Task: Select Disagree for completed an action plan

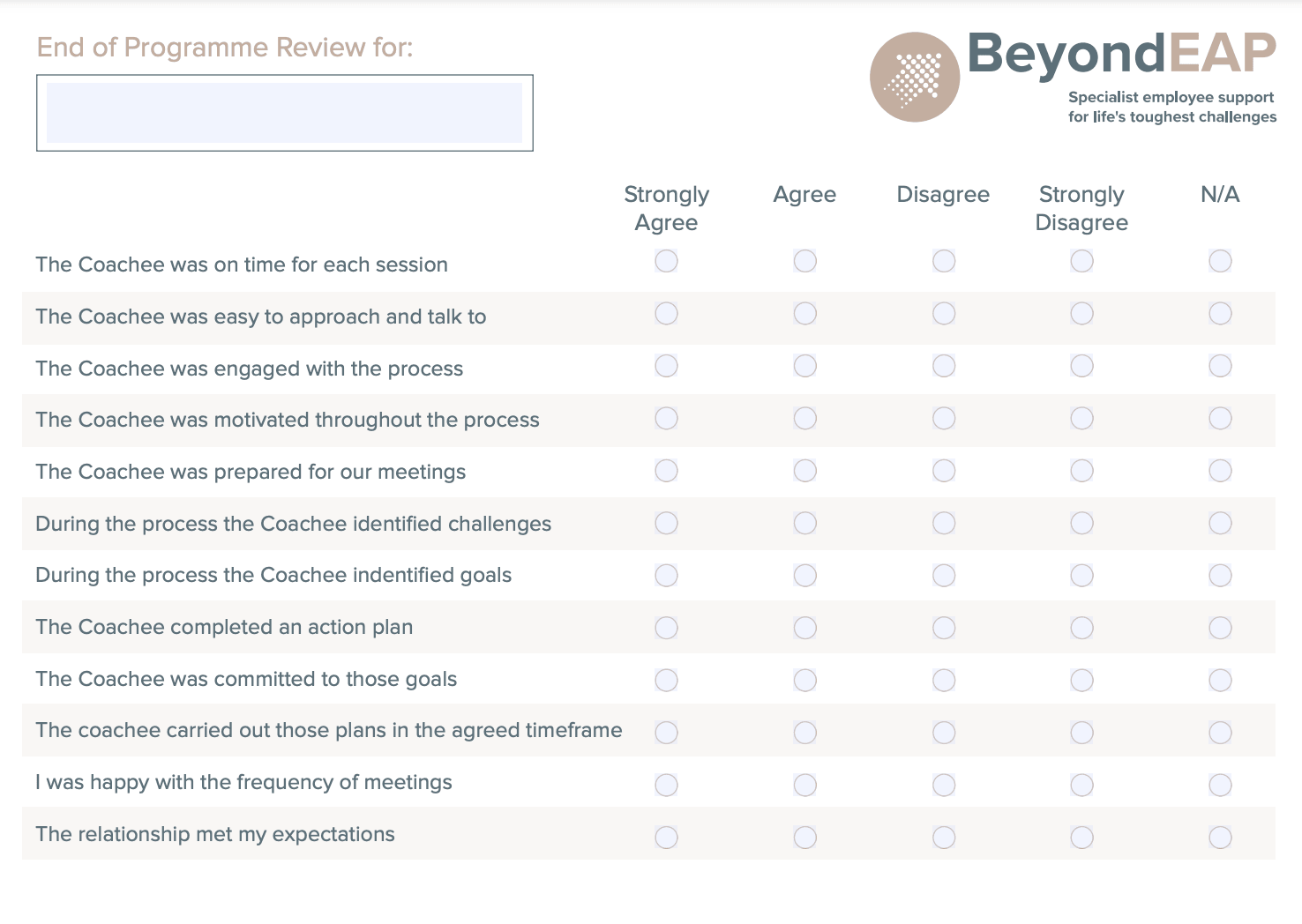Action: [944, 628]
